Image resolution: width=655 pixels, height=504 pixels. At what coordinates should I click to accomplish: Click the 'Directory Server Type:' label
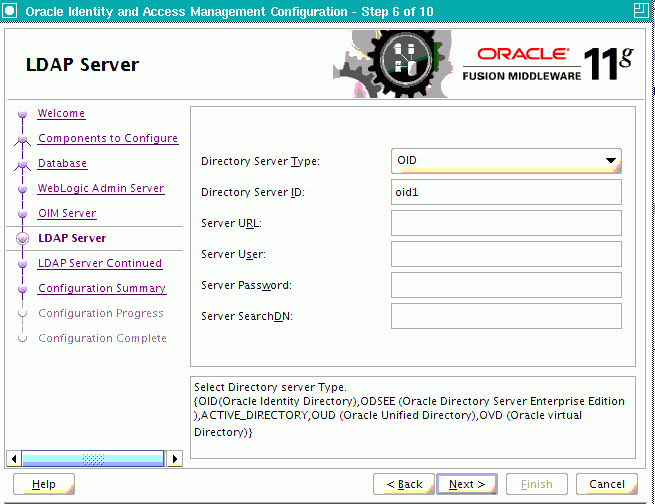(x=260, y=161)
